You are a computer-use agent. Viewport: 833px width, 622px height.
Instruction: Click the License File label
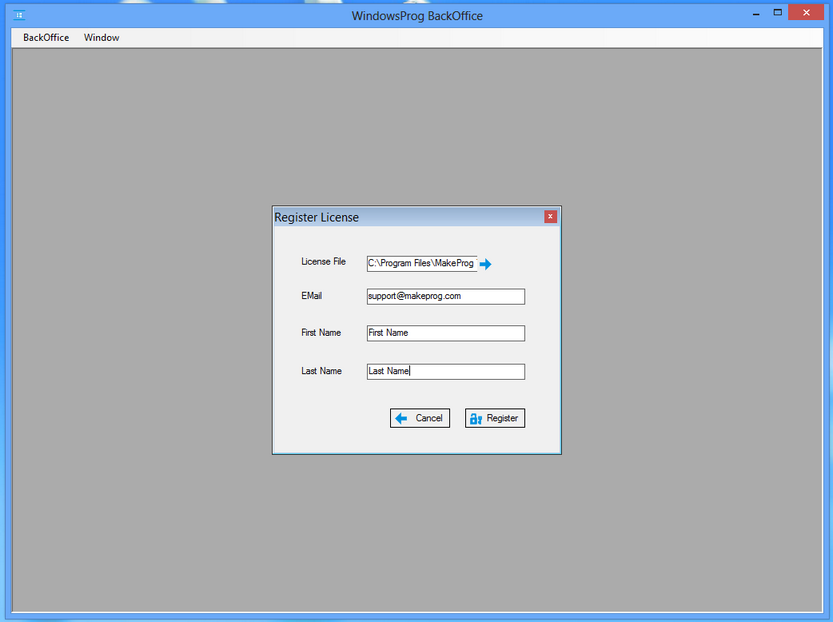pyautogui.click(x=323, y=261)
